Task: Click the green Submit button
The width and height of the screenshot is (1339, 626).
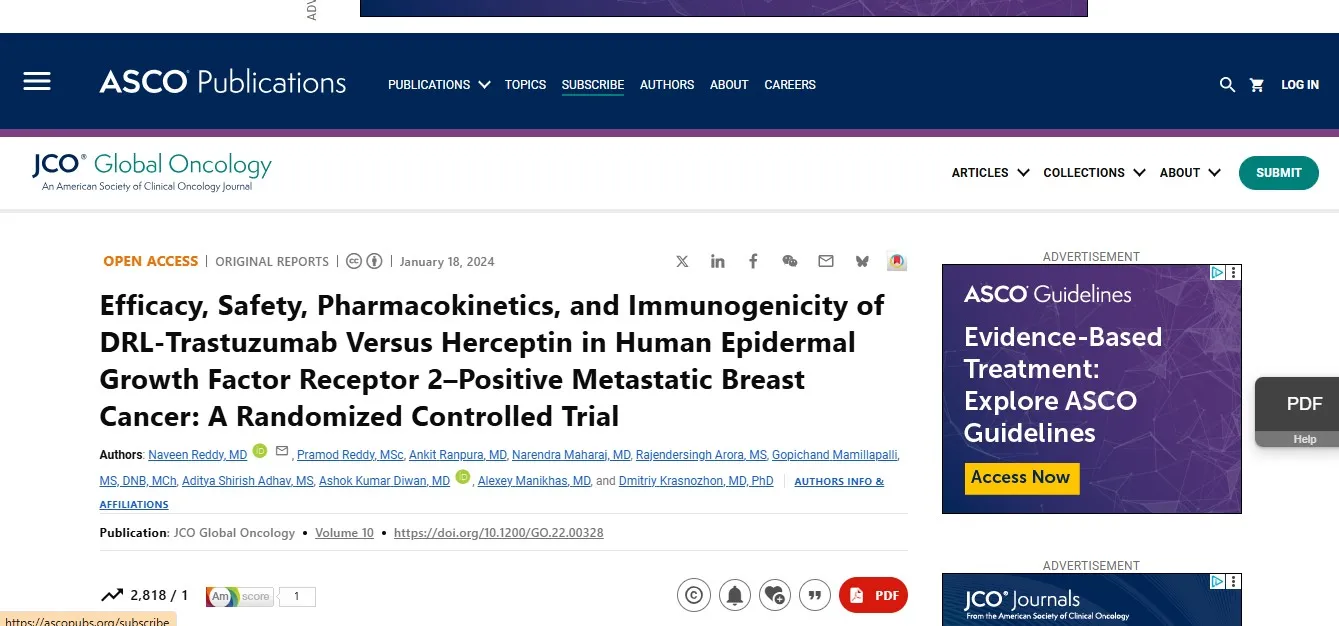Action: click(x=1279, y=173)
